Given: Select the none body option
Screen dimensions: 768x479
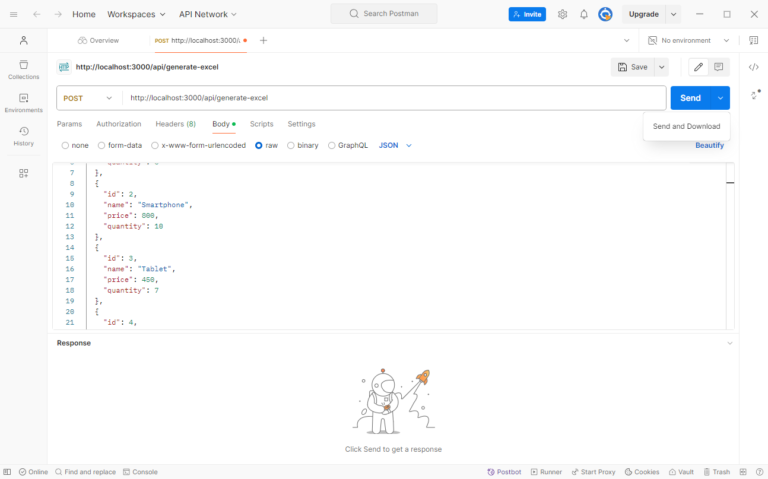Looking at the screenshot, I should (76, 145).
